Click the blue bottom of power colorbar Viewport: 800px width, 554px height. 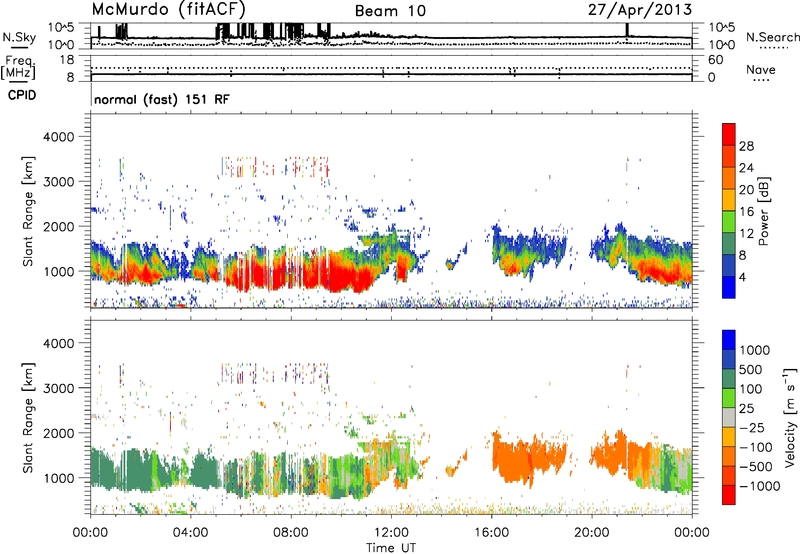coord(729,287)
